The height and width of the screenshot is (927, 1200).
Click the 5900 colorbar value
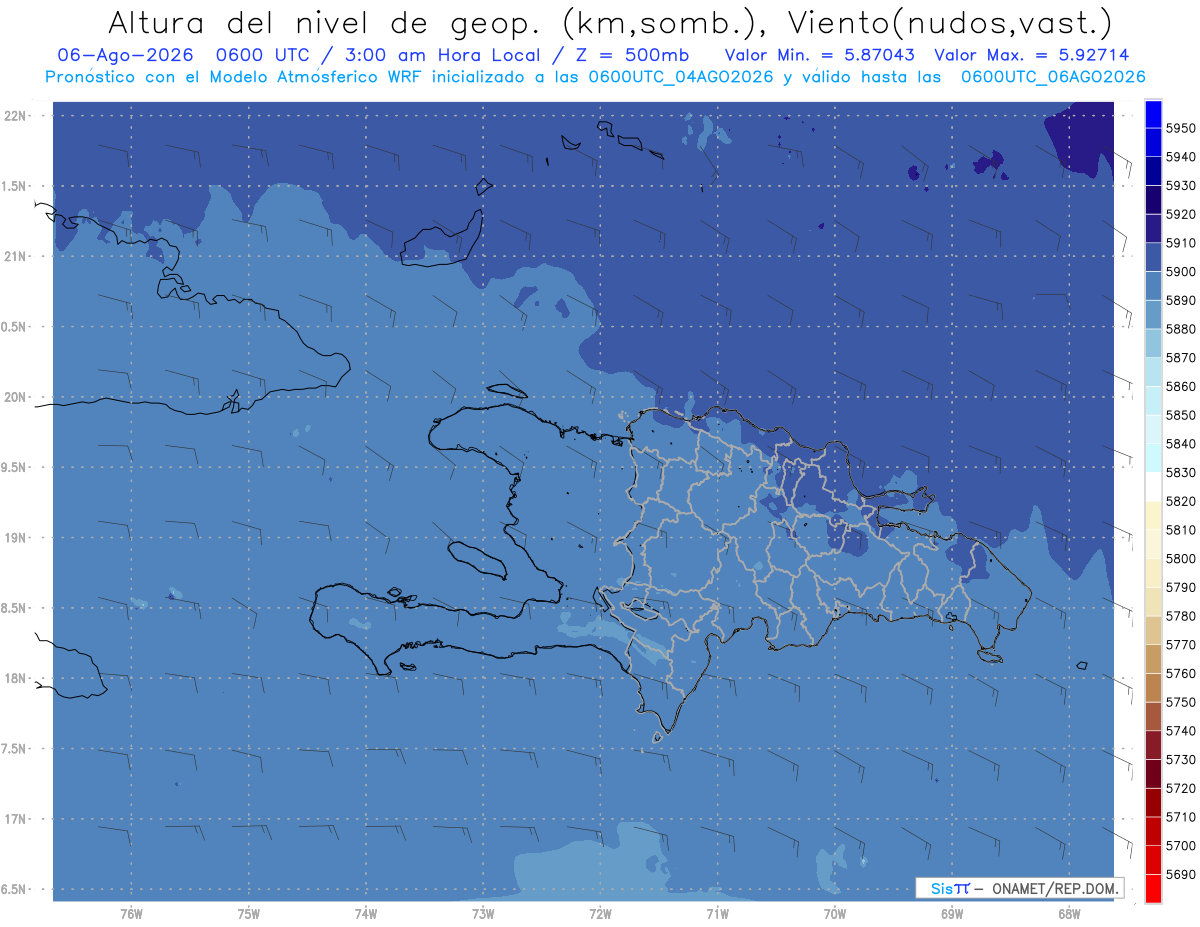(1180, 271)
